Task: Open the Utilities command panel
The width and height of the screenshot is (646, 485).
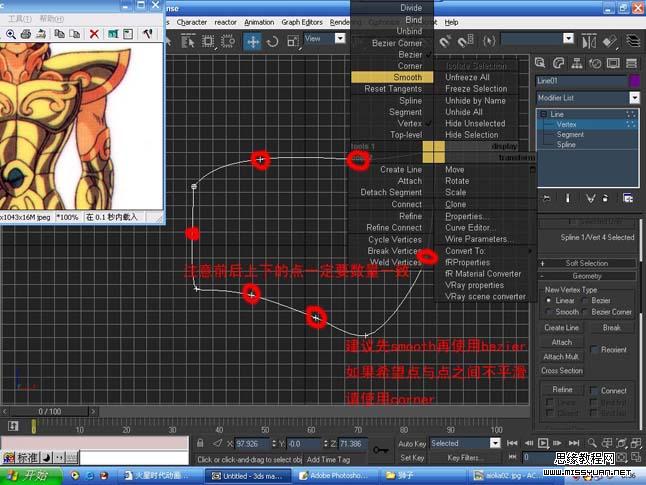Action: point(631,63)
